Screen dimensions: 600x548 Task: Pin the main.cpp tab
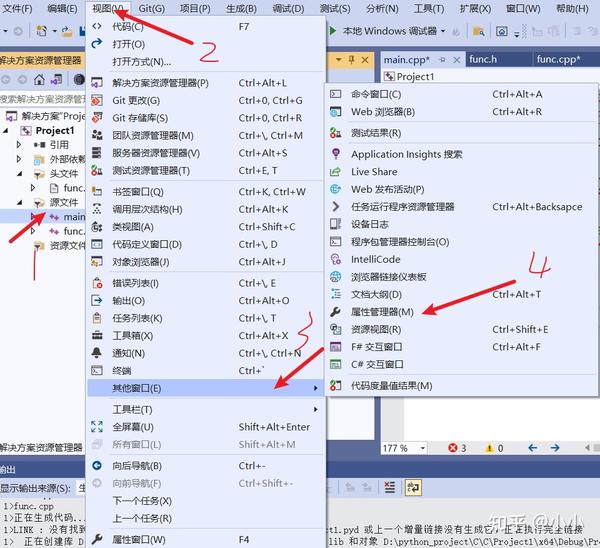tap(442, 60)
